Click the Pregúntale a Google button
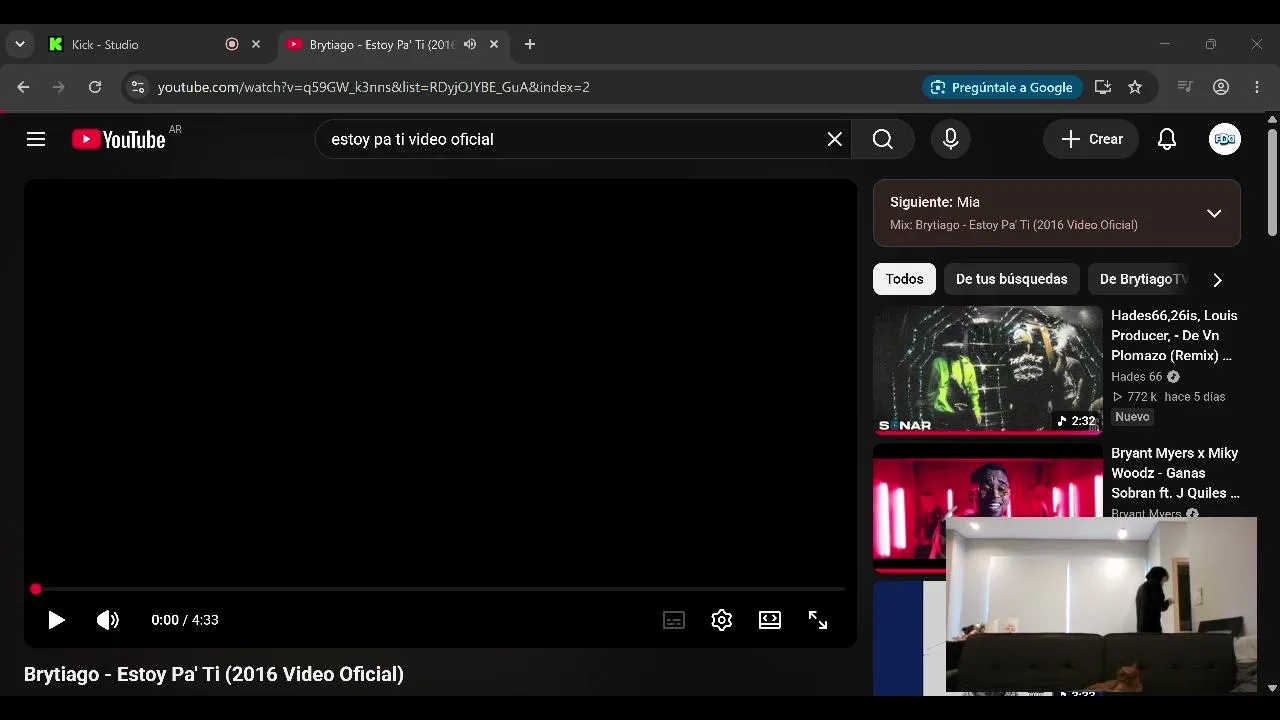 coord(1002,87)
